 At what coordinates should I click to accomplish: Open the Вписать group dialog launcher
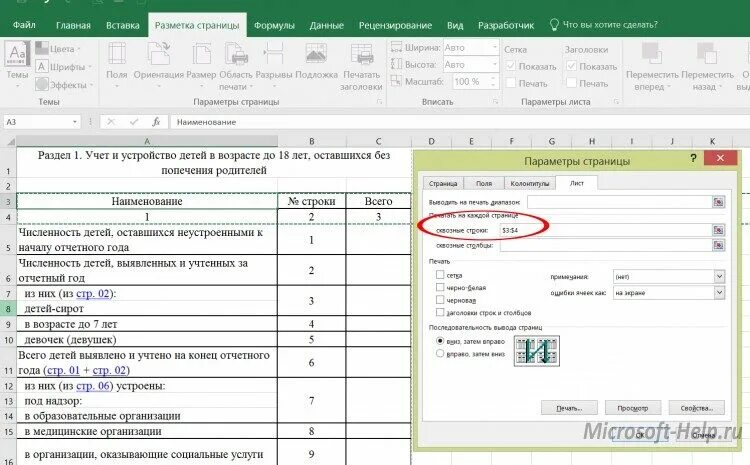tap(496, 102)
